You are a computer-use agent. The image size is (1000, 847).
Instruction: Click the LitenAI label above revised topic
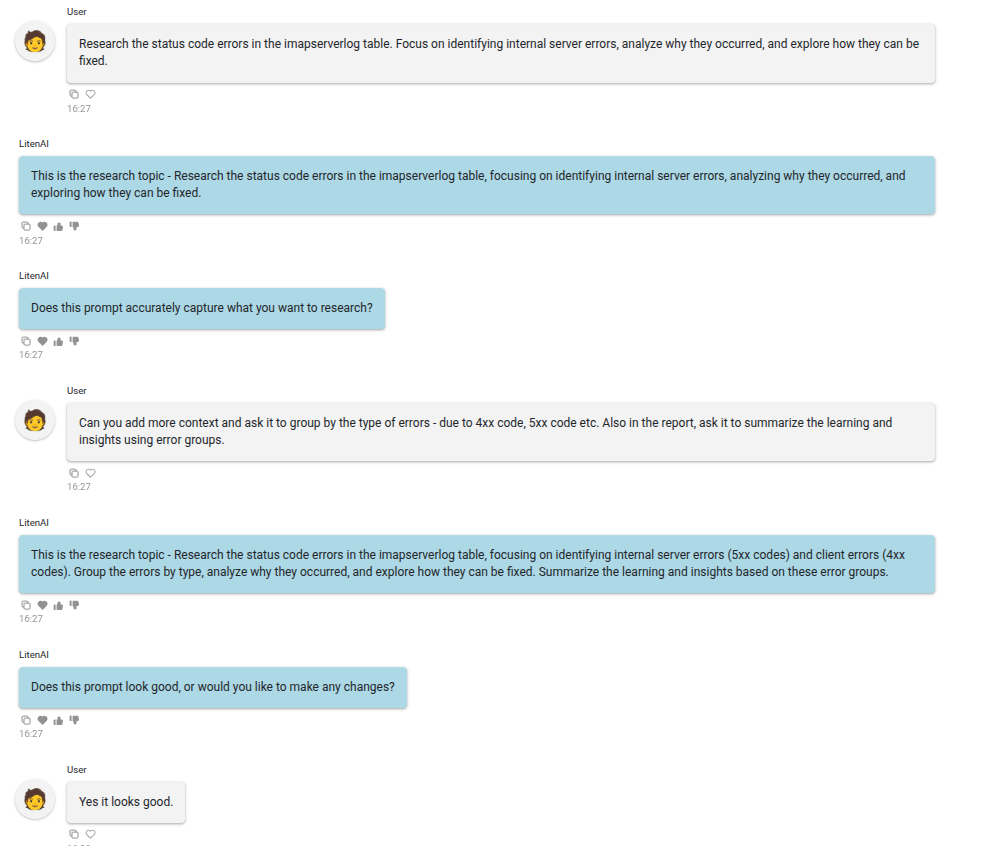[x=34, y=523]
